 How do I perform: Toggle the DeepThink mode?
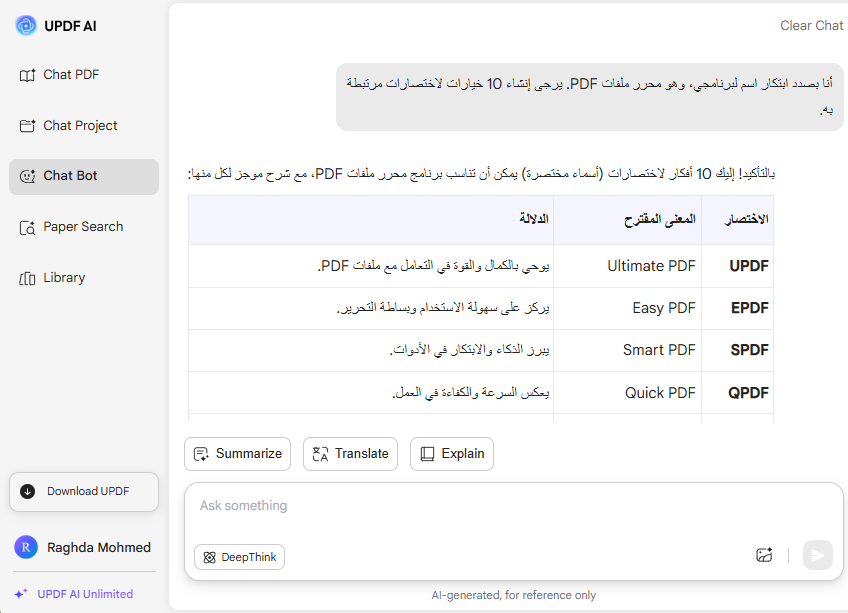240,557
